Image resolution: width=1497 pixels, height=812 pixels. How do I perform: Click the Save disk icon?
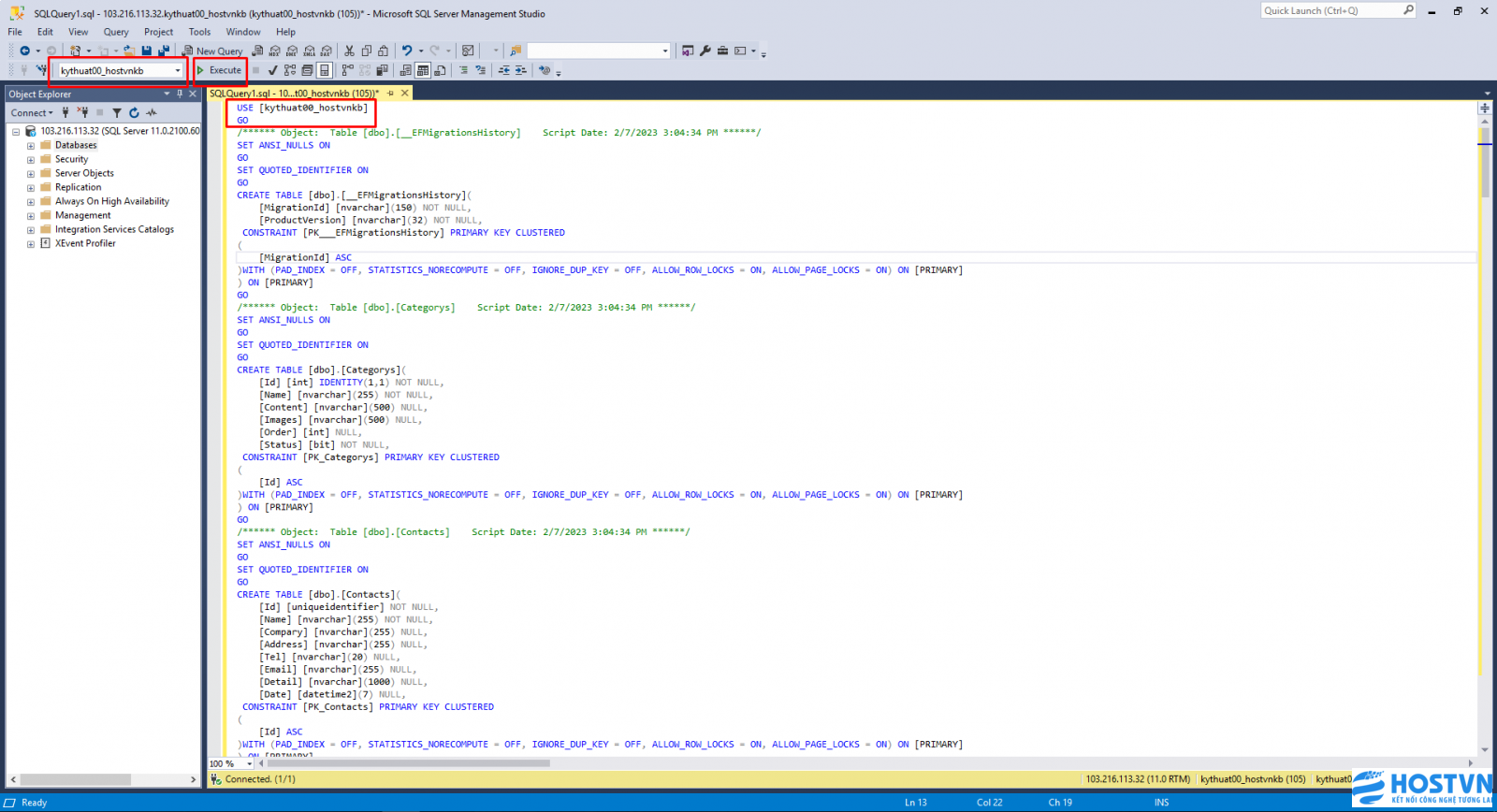147,51
